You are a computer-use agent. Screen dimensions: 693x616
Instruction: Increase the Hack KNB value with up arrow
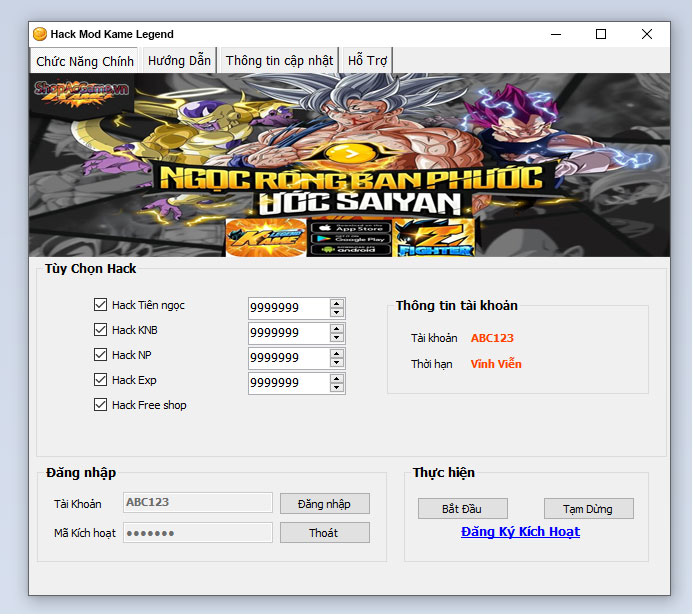[x=337, y=328]
